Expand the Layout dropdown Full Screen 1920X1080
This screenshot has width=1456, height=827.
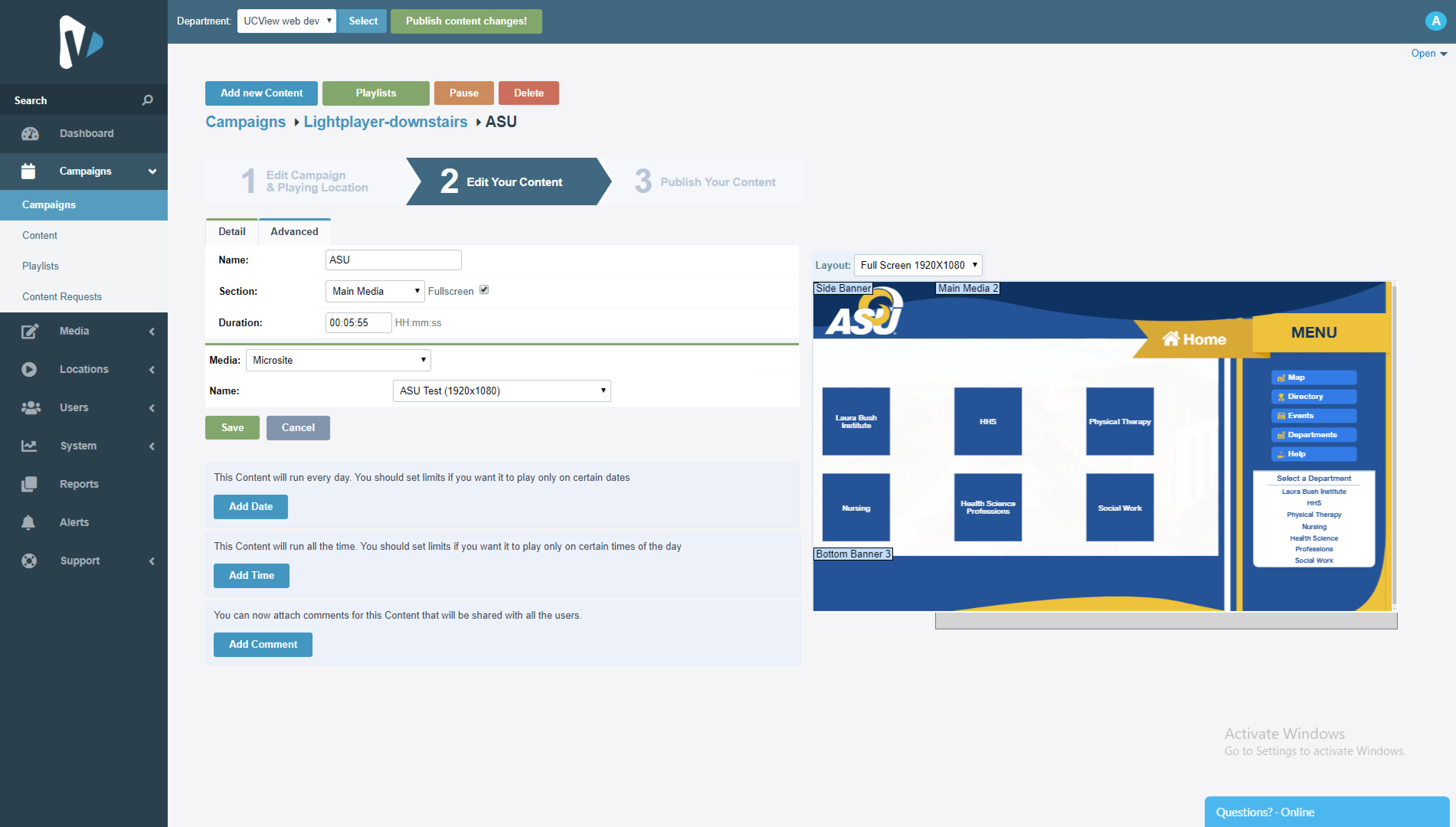[x=918, y=265]
